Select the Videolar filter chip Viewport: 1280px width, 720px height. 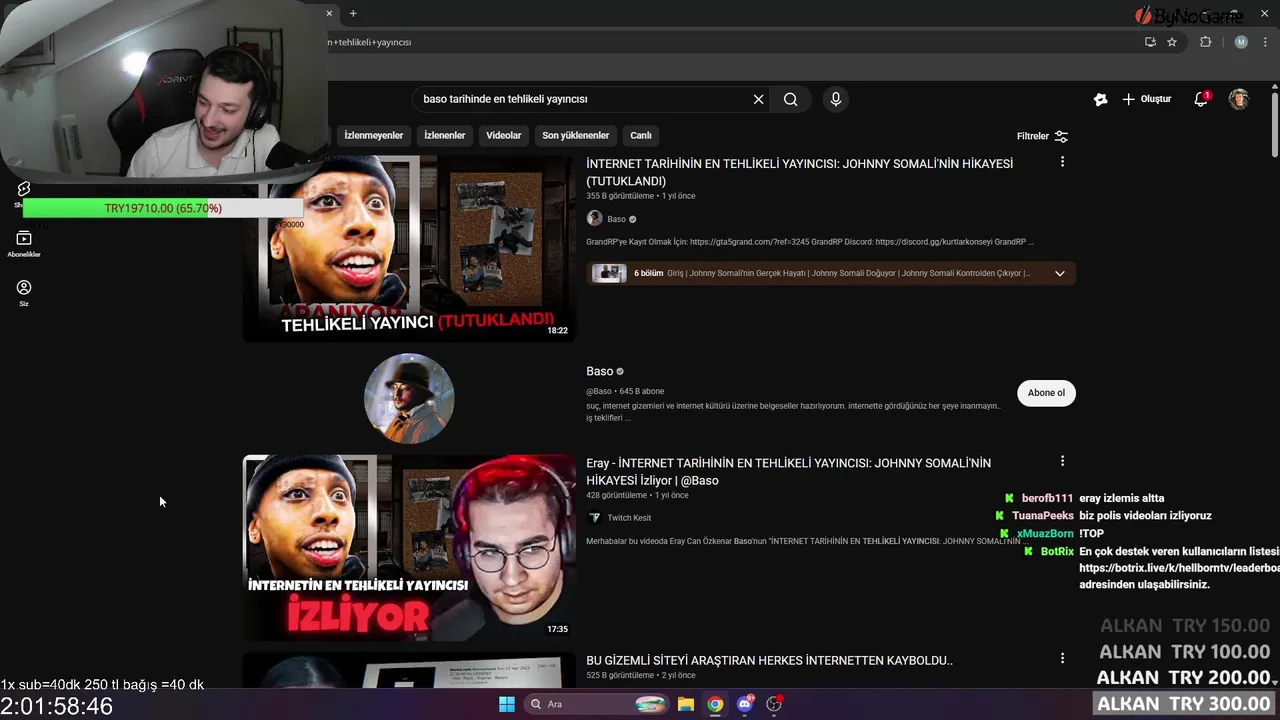pyautogui.click(x=504, y=135)
